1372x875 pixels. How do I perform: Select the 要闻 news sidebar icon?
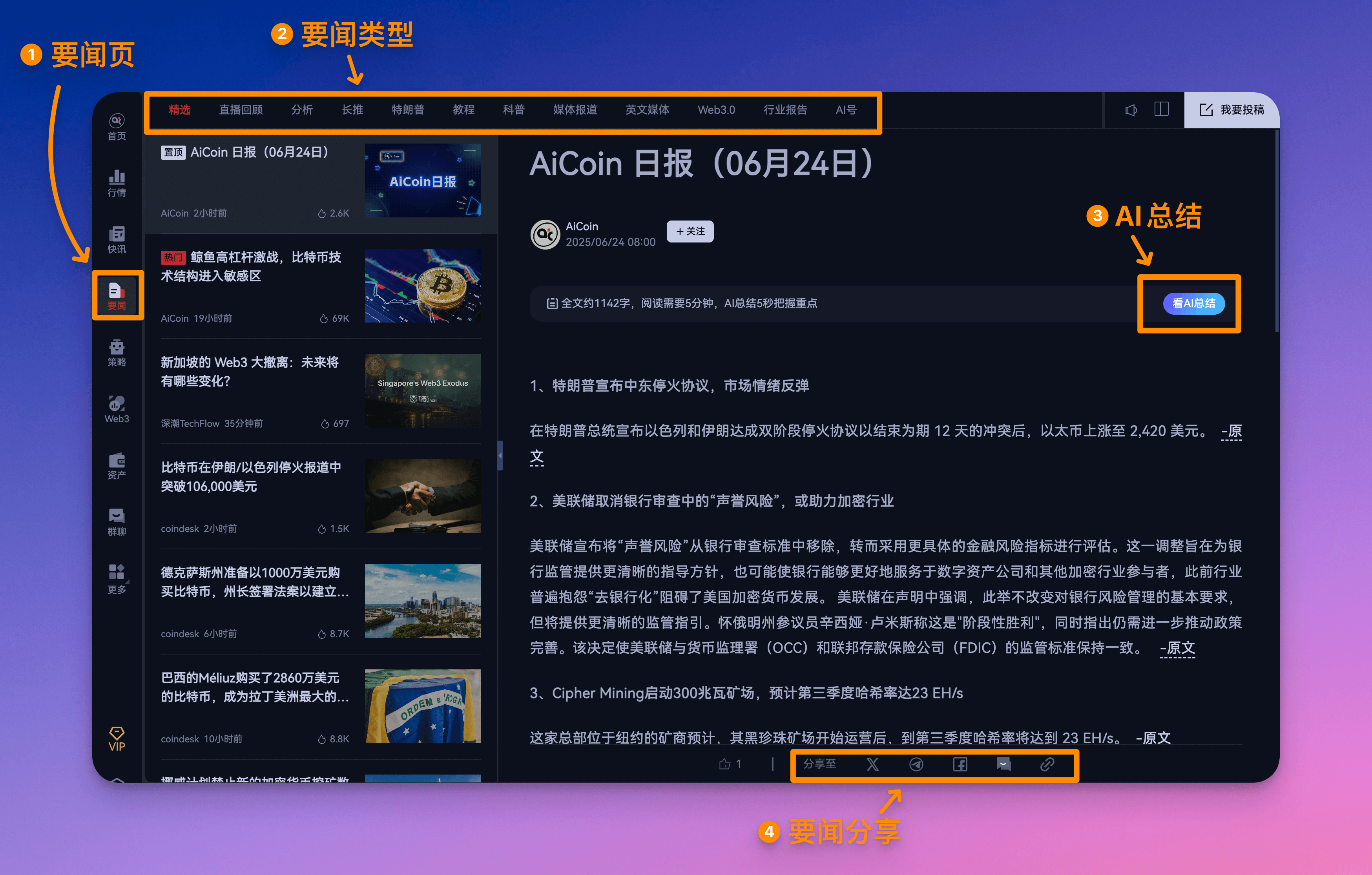[x=117, y=296]
